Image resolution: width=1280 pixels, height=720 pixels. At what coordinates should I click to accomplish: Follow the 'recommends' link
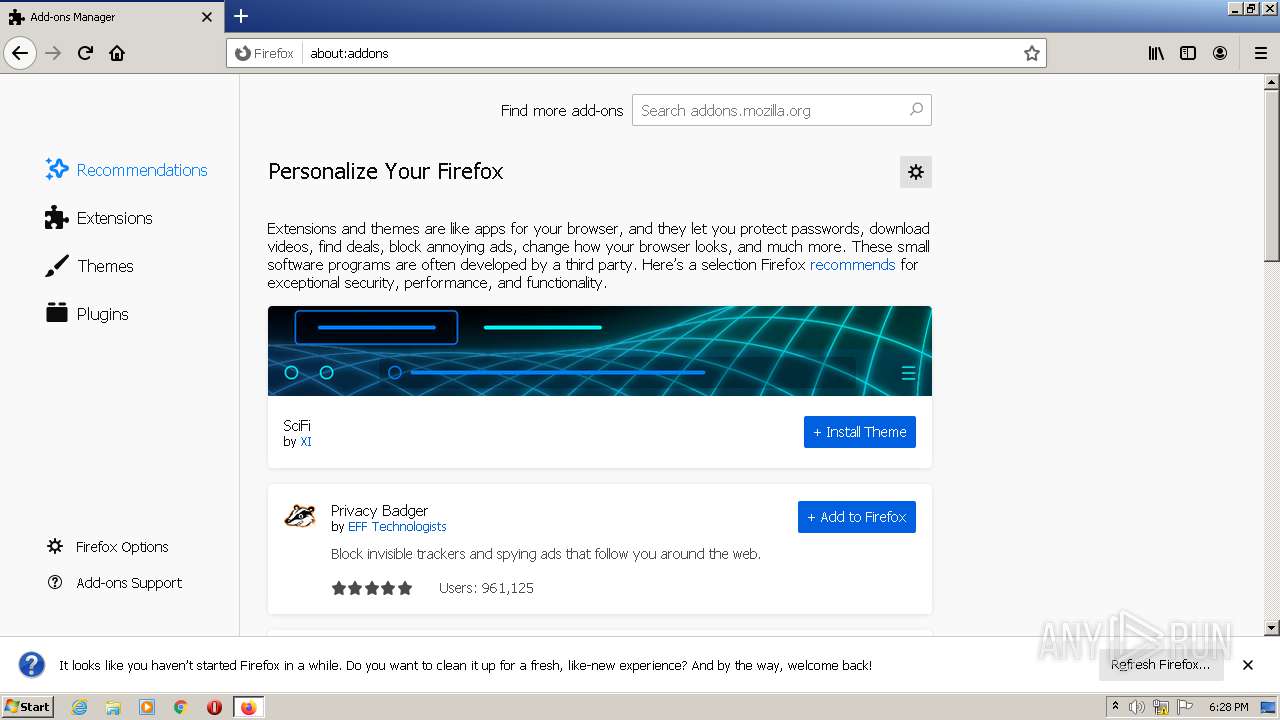click(x=852, y=265)
